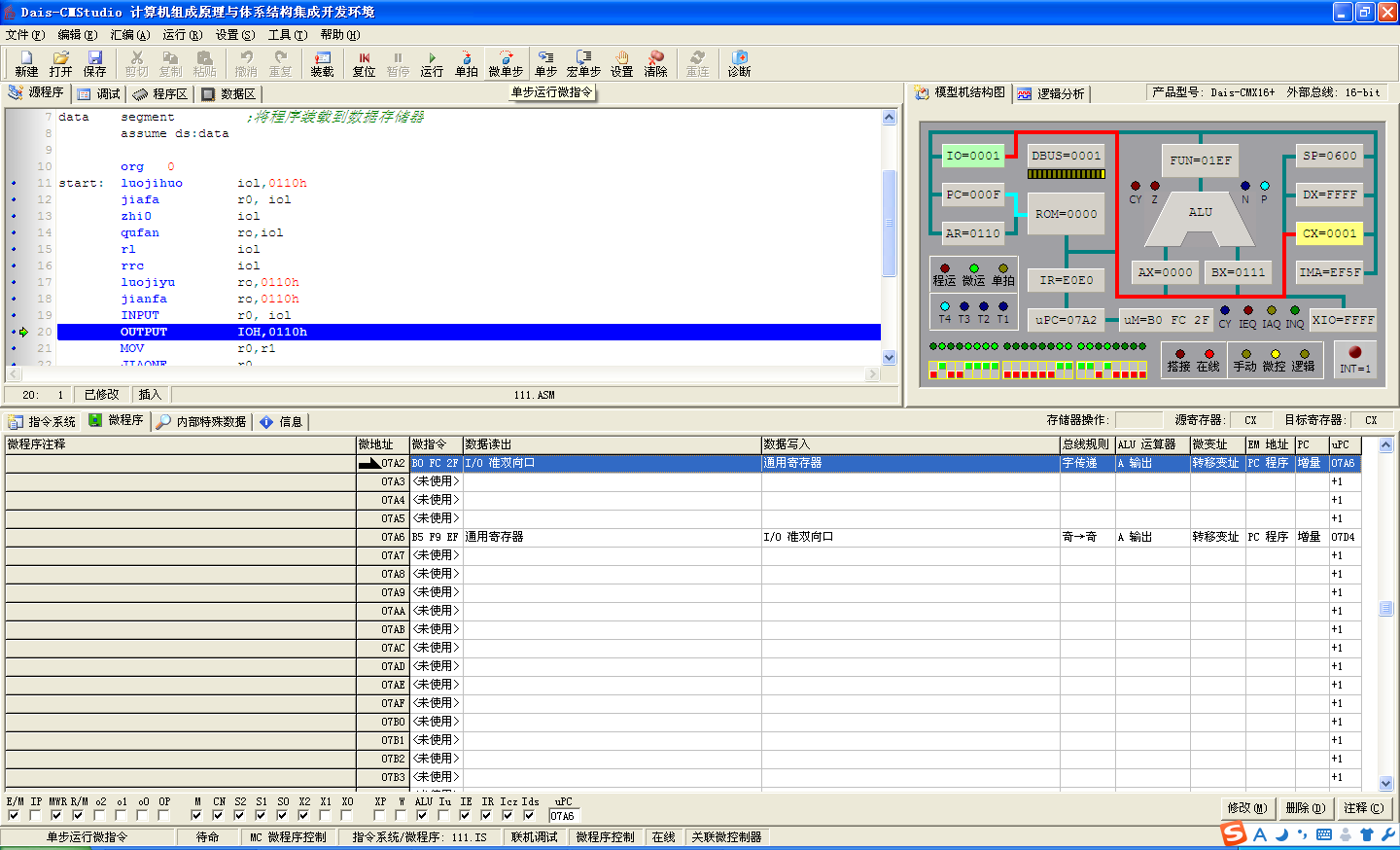Click the uPC input field value 07A6
Screen dimensions: 1400x850
point(563,816)
